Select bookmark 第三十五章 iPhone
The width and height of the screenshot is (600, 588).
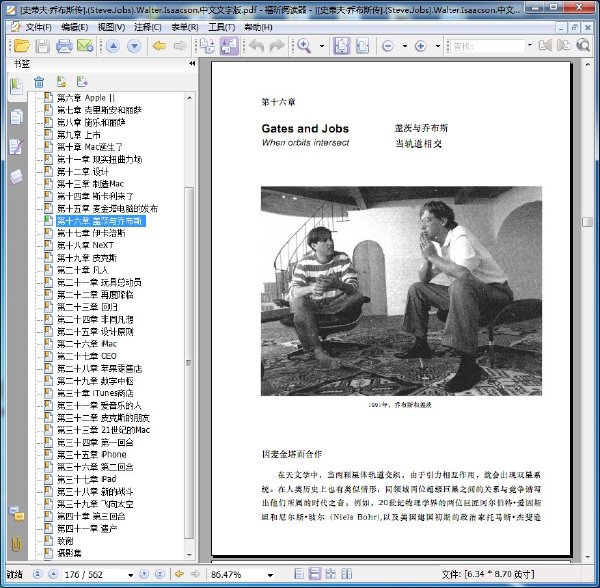pos(91,454)
